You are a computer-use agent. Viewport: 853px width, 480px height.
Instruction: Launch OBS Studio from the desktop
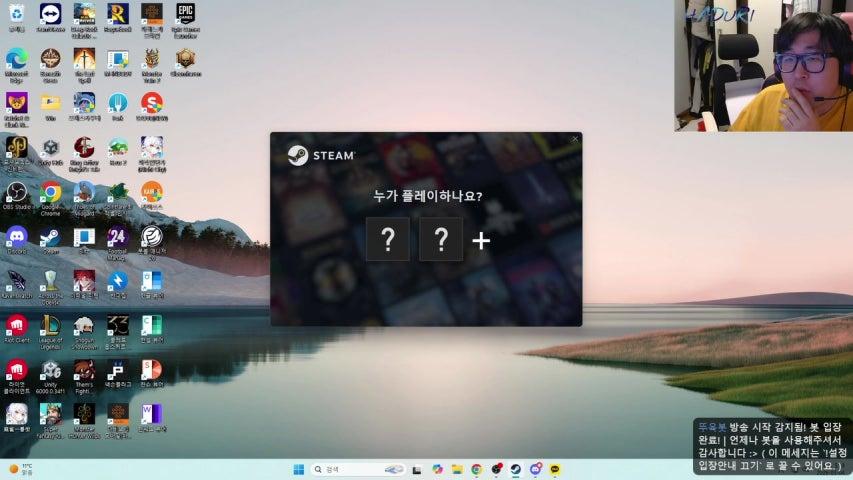pos(17,196)
